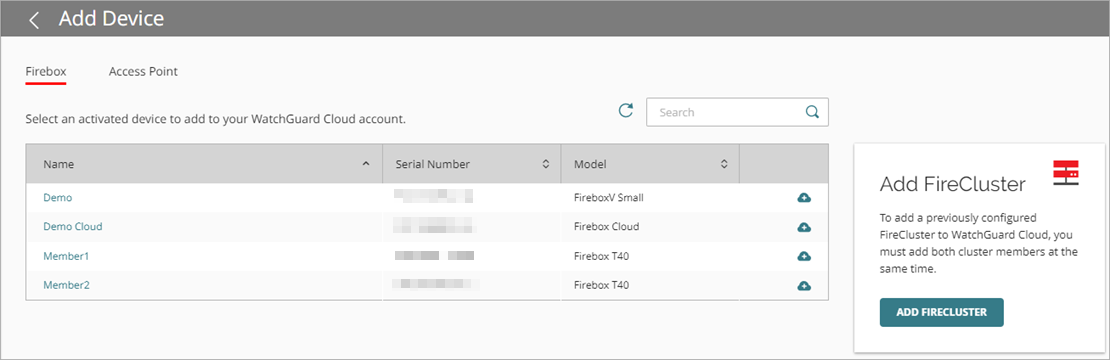Refresh the activated device list
Viewport: 1110px width, 360px height.
click(626, 110)
